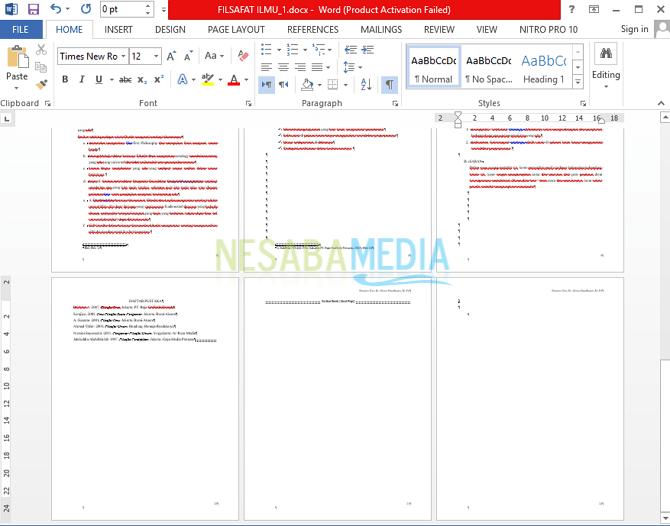Align paragraph text to the right
670x526 pixels.
point(300,67)
